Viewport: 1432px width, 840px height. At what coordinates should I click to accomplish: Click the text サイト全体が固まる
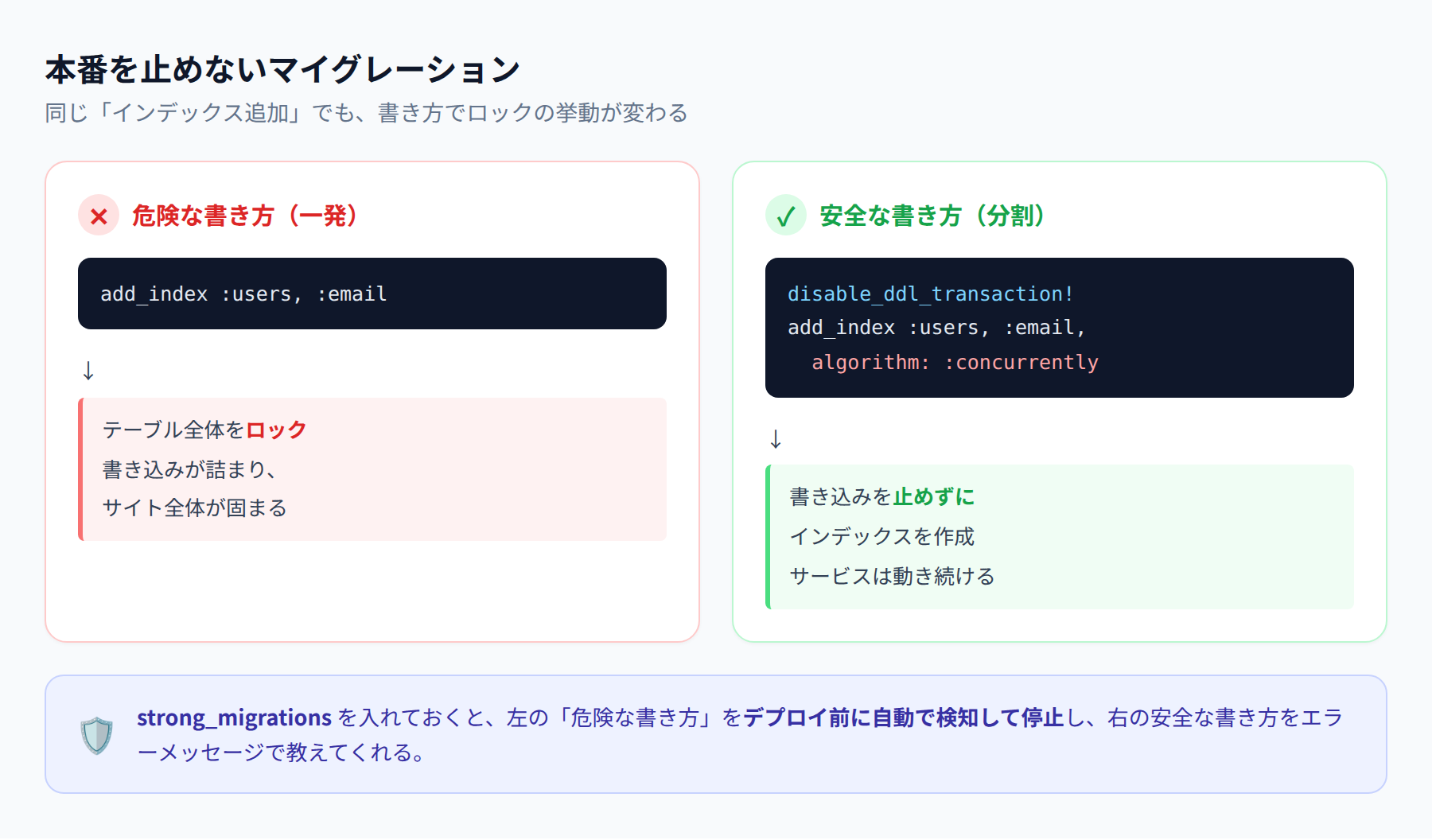[195, 508]
